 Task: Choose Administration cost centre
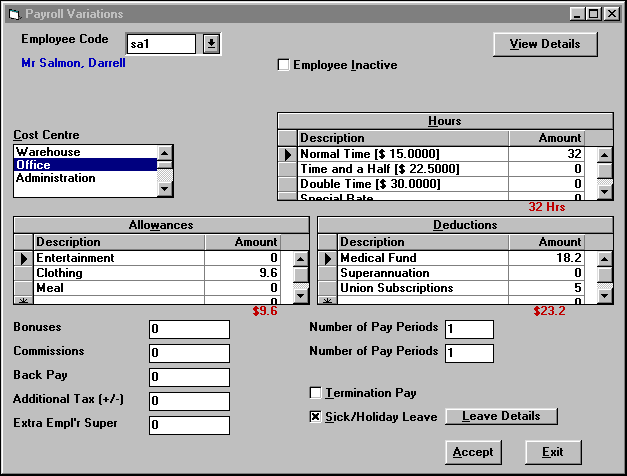coord(85,178)
